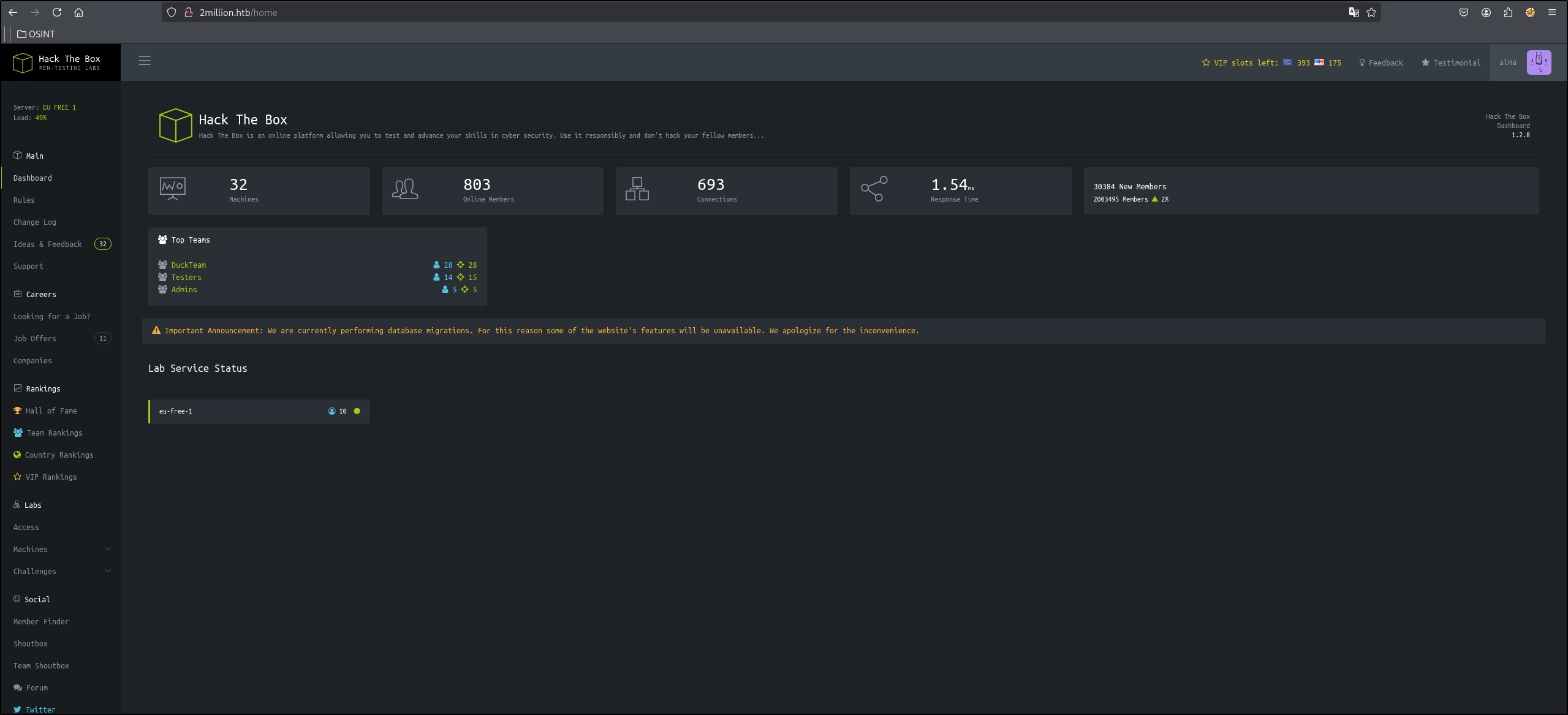The width and height of the screenshot is (1568, 715).
Task: Click the Testimonial link in header
Action: (1450, 62)
